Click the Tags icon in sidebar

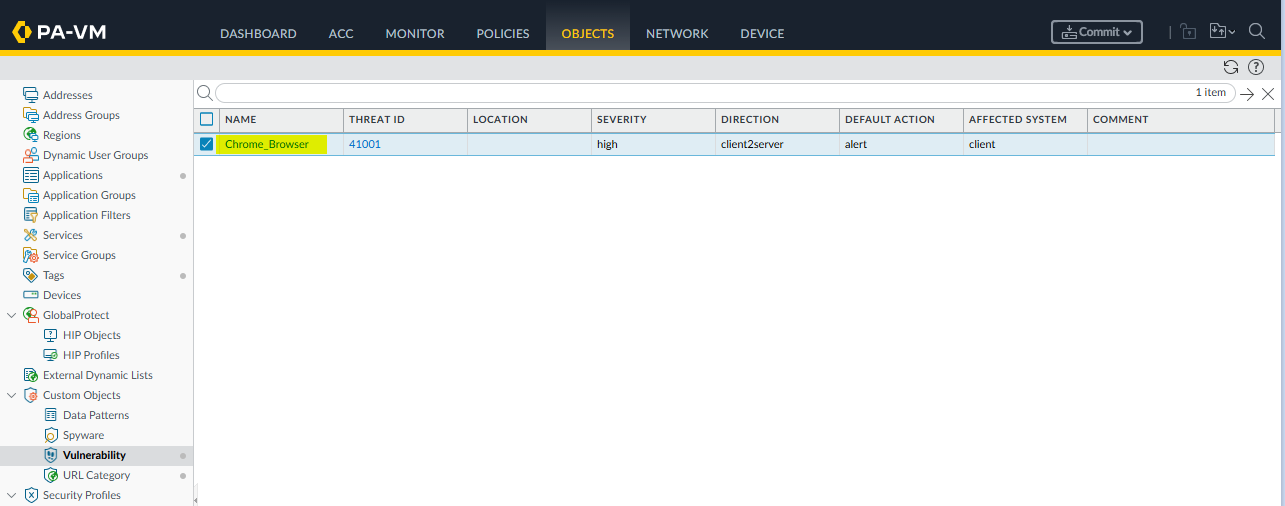pos(31,275)
